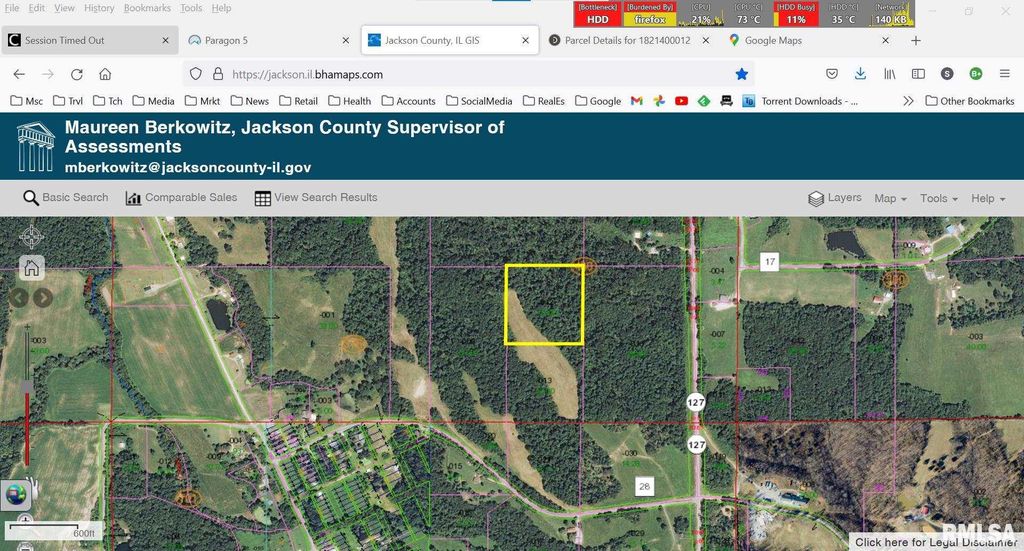Open the History menu
Image resolution: width=1024 pixels, height=551 pixels.
coord(99,8)
